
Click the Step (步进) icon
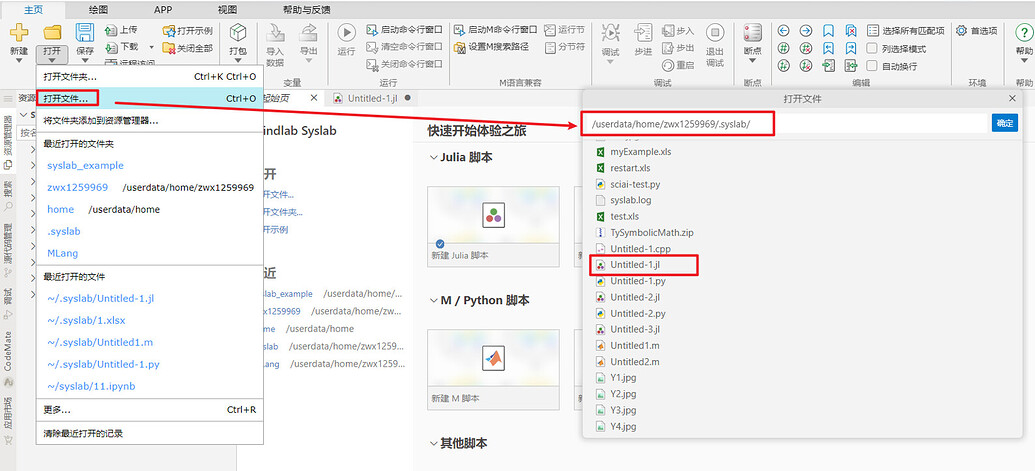644,32
